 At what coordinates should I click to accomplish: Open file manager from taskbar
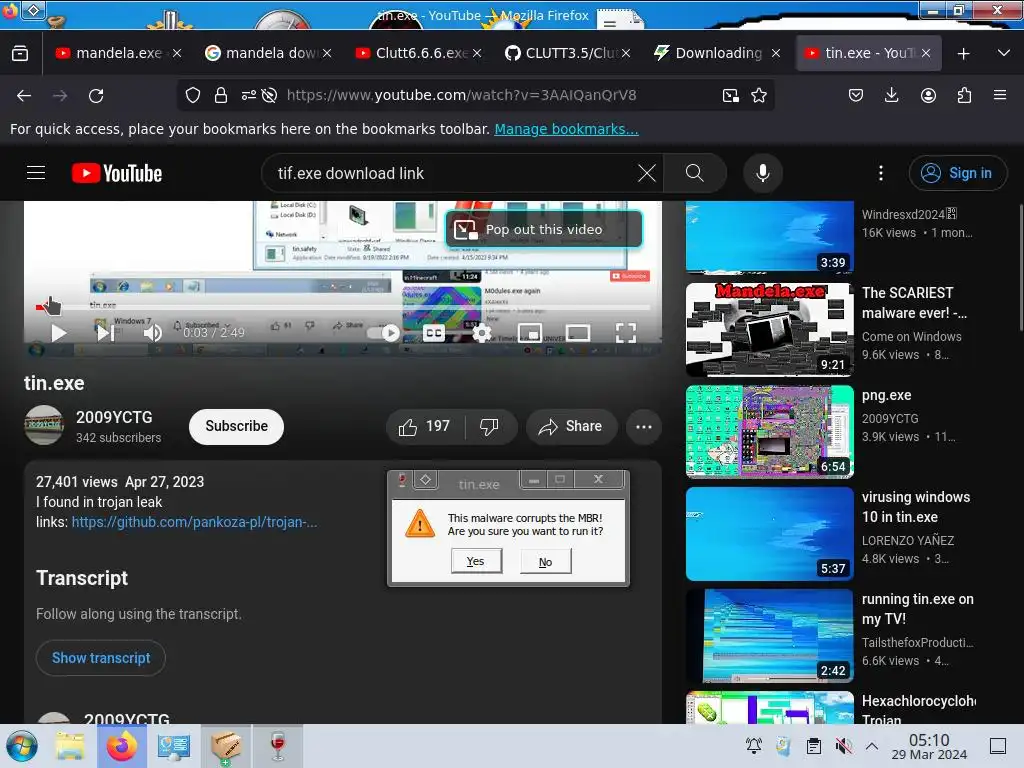pos(70,746)
